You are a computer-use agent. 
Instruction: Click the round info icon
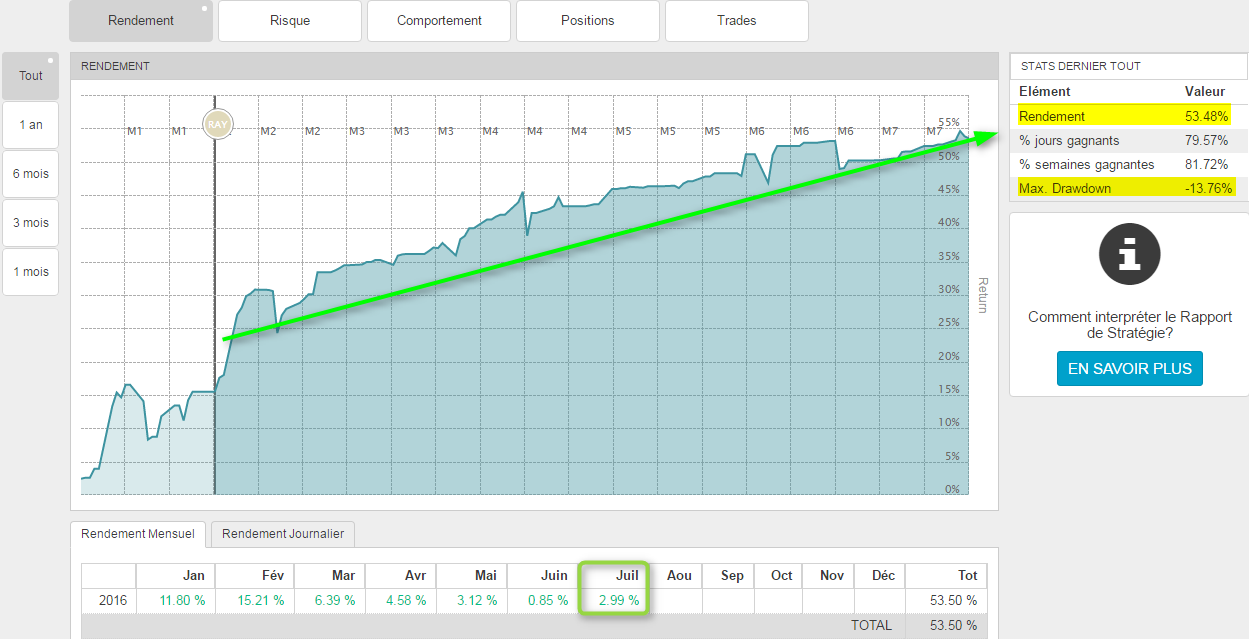(x=1129, y=255)
